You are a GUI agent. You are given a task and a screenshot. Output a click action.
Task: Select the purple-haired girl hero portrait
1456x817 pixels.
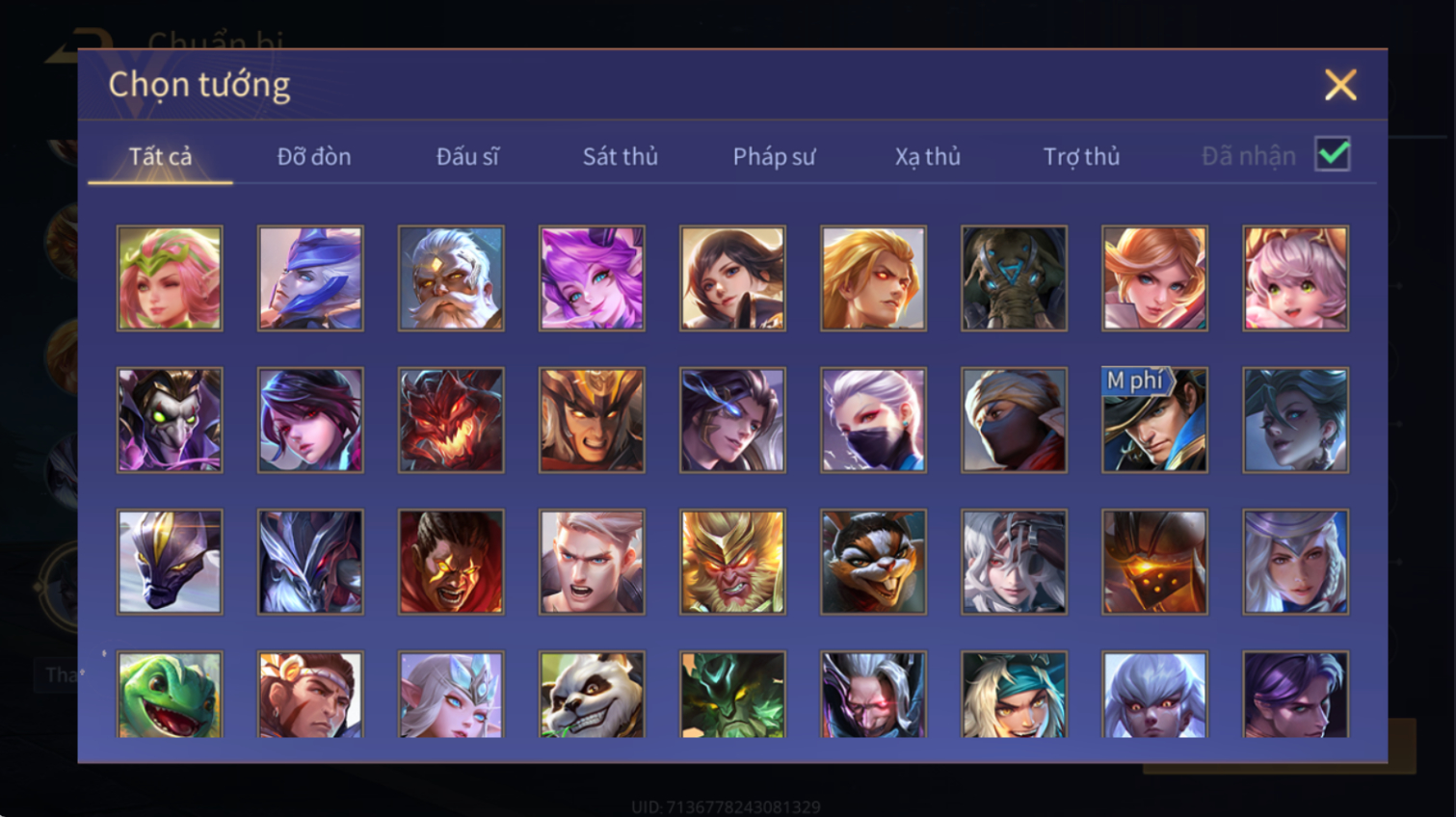click(592, 278)
